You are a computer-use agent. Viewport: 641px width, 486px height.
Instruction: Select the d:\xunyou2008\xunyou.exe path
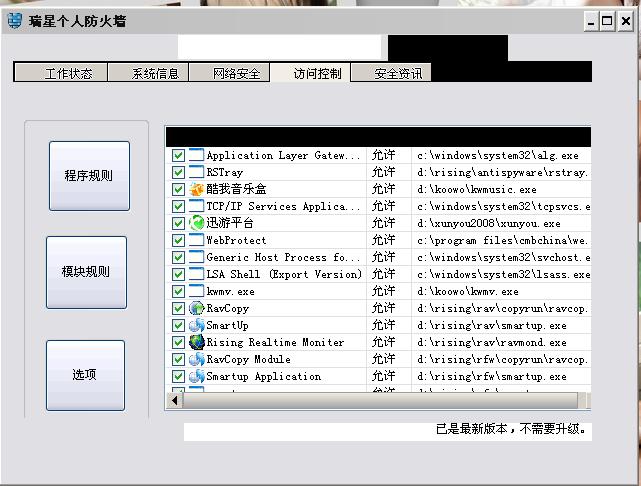pyautogui.click(x=489, y=224)
